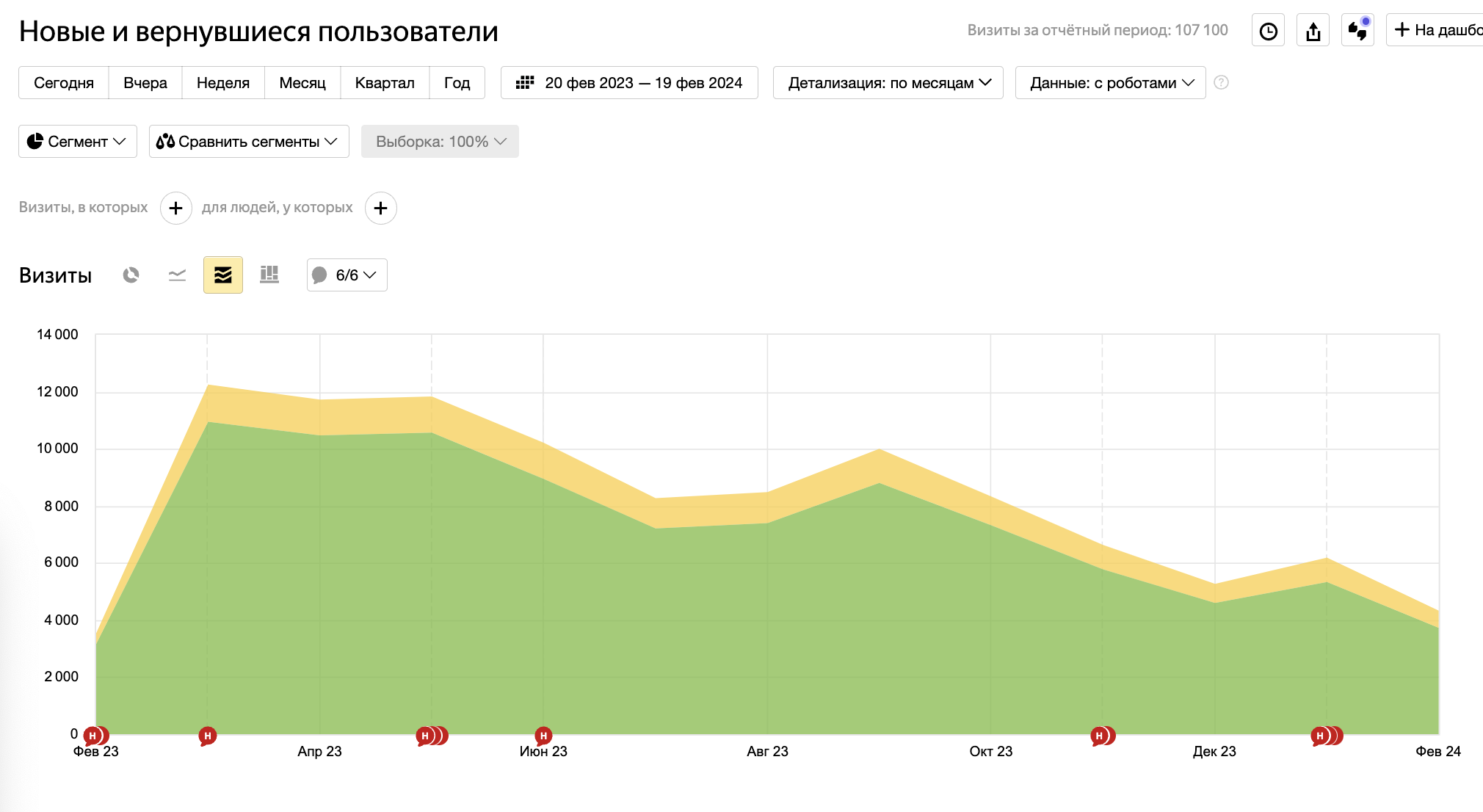Click the note marker at Фев 23

[x=95, y=736]
